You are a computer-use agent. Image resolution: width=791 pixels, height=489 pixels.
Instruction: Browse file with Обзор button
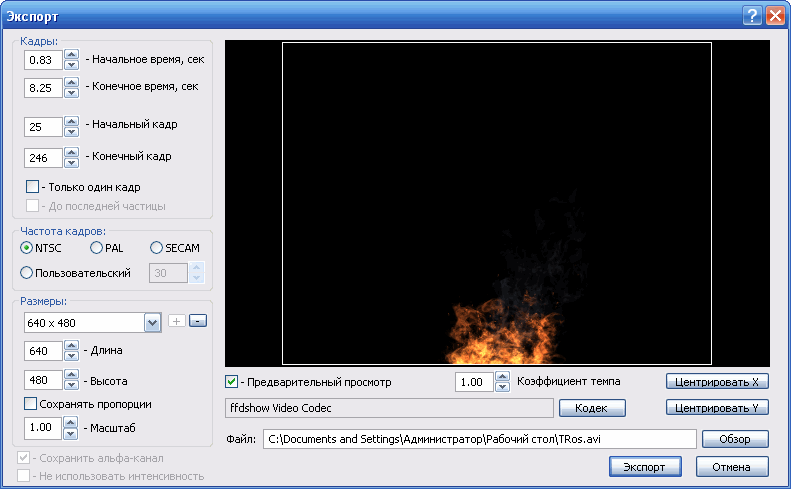[x=734, y=439]
